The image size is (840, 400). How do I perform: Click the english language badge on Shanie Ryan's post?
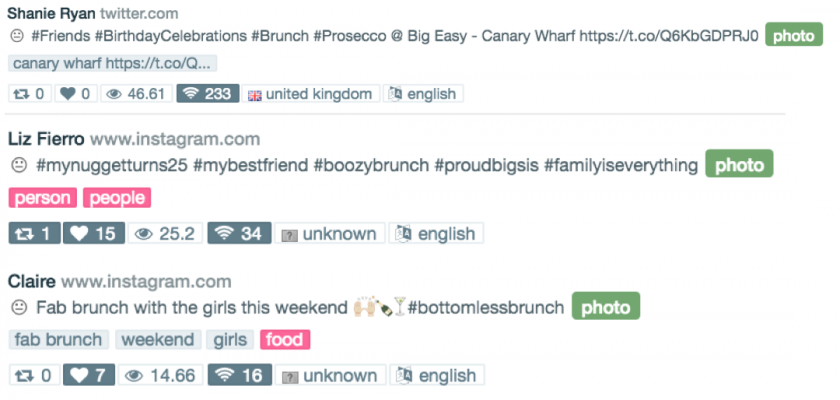pos(422,94)
